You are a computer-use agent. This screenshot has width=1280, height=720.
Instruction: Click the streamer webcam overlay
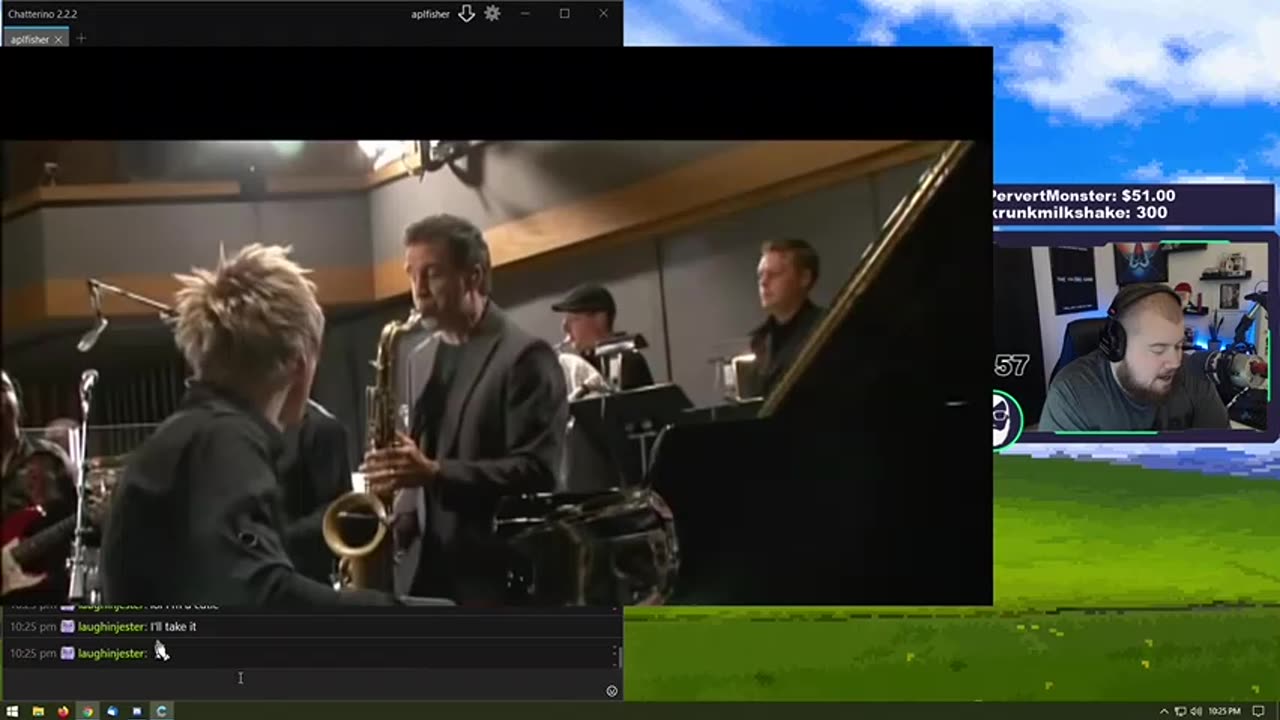tap(1136, 337)
